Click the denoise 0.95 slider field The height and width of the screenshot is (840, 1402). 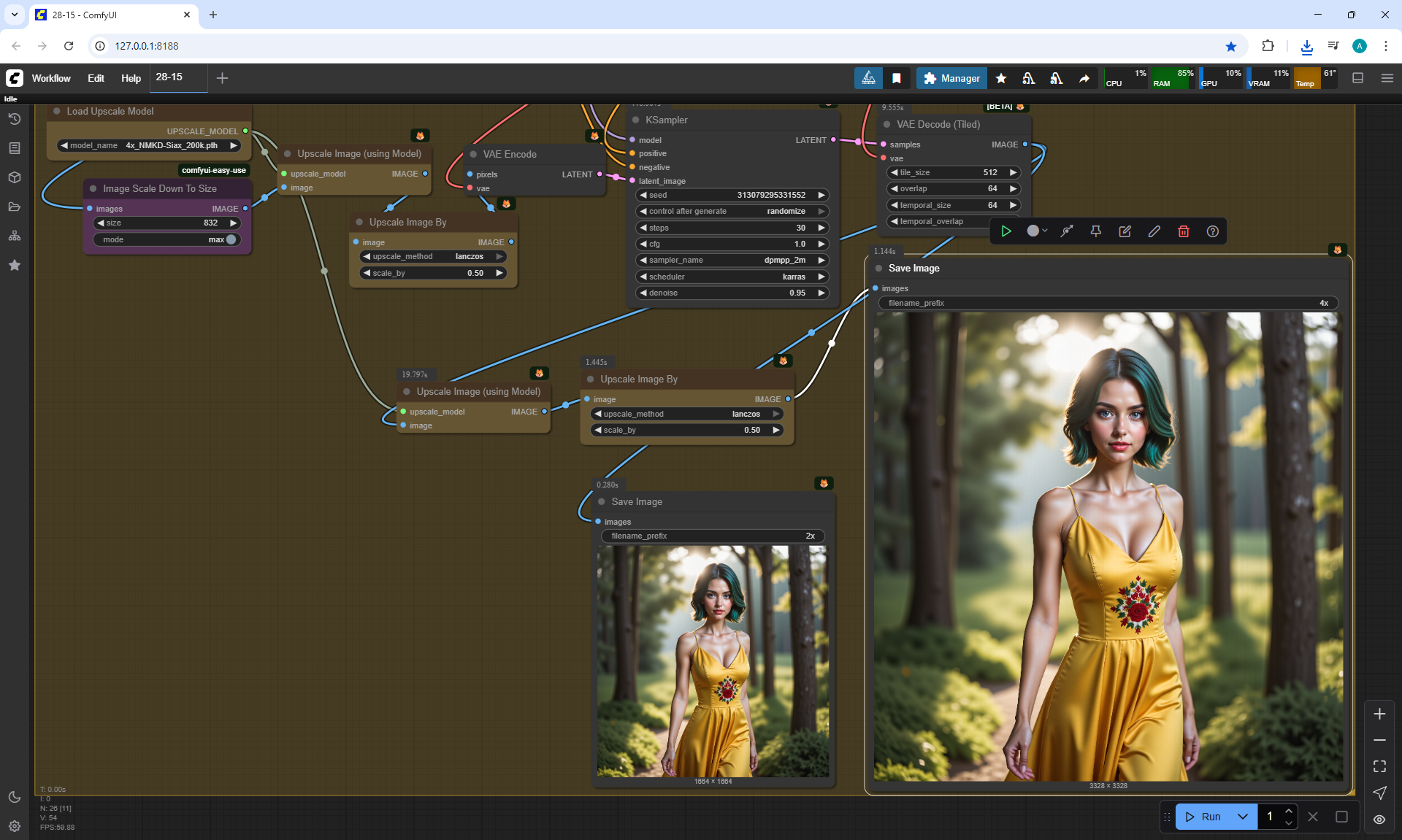pos(730,293)
